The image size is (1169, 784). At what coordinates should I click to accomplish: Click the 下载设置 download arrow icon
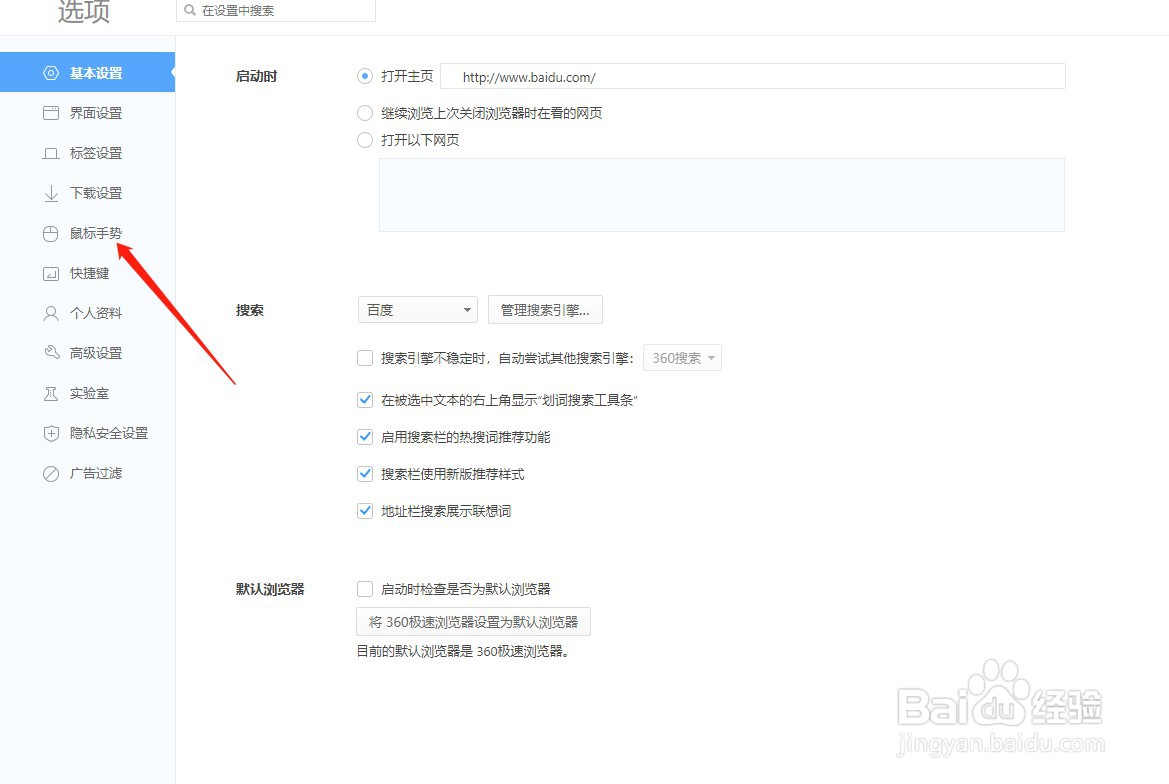pos(50,192)
